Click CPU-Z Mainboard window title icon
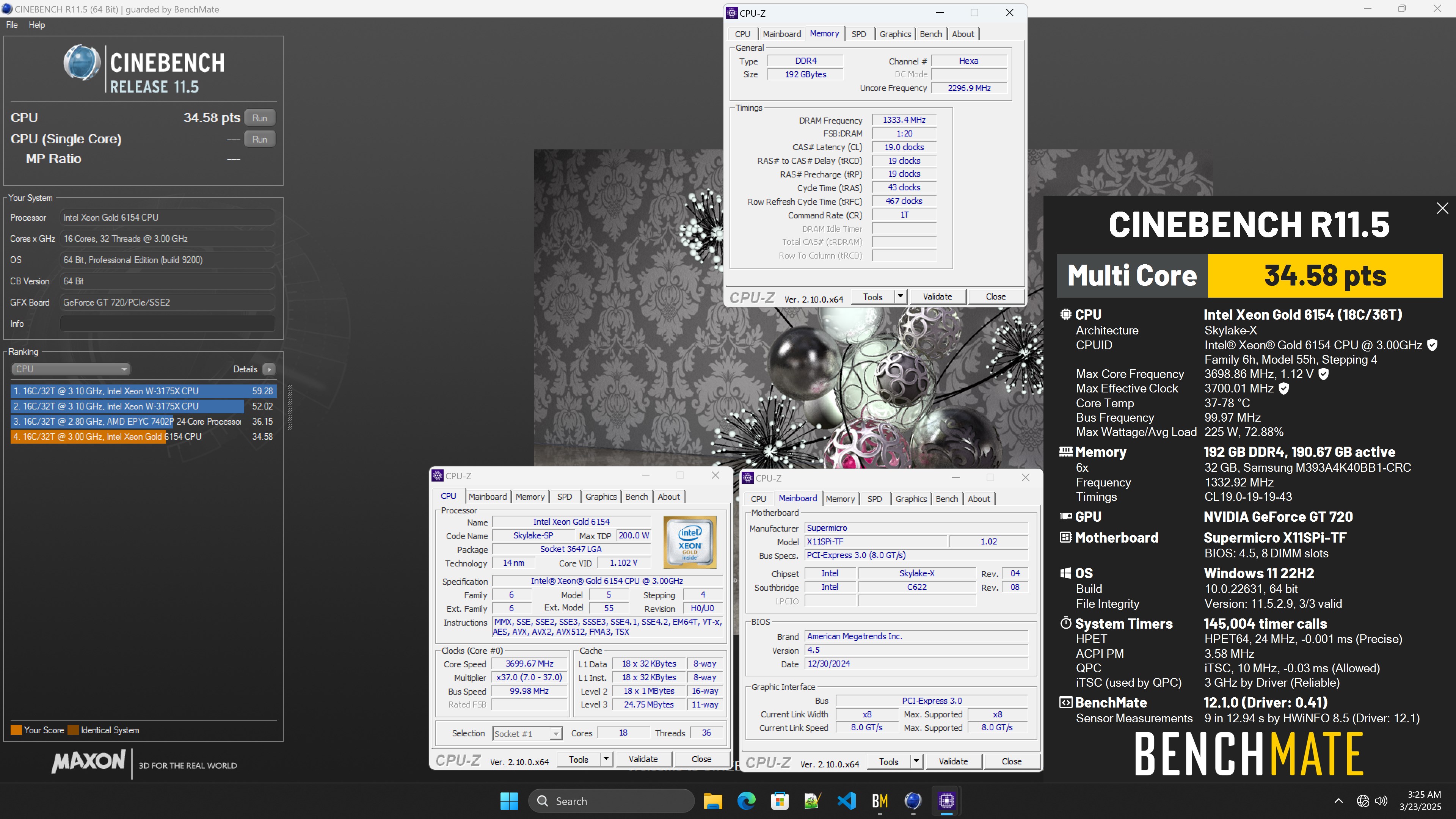This screenshot has width=1456, height=819. [x=748, y=478]
